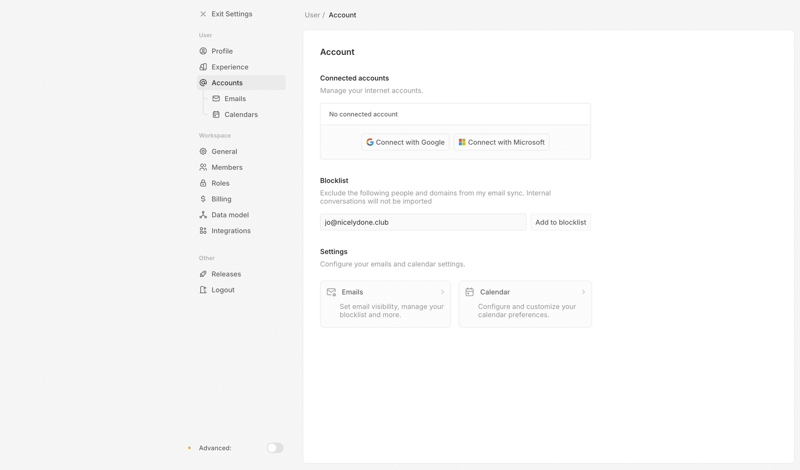Open Billing settings
The width and height of the screenshot is (800, 470).
(x=241, y=199)
